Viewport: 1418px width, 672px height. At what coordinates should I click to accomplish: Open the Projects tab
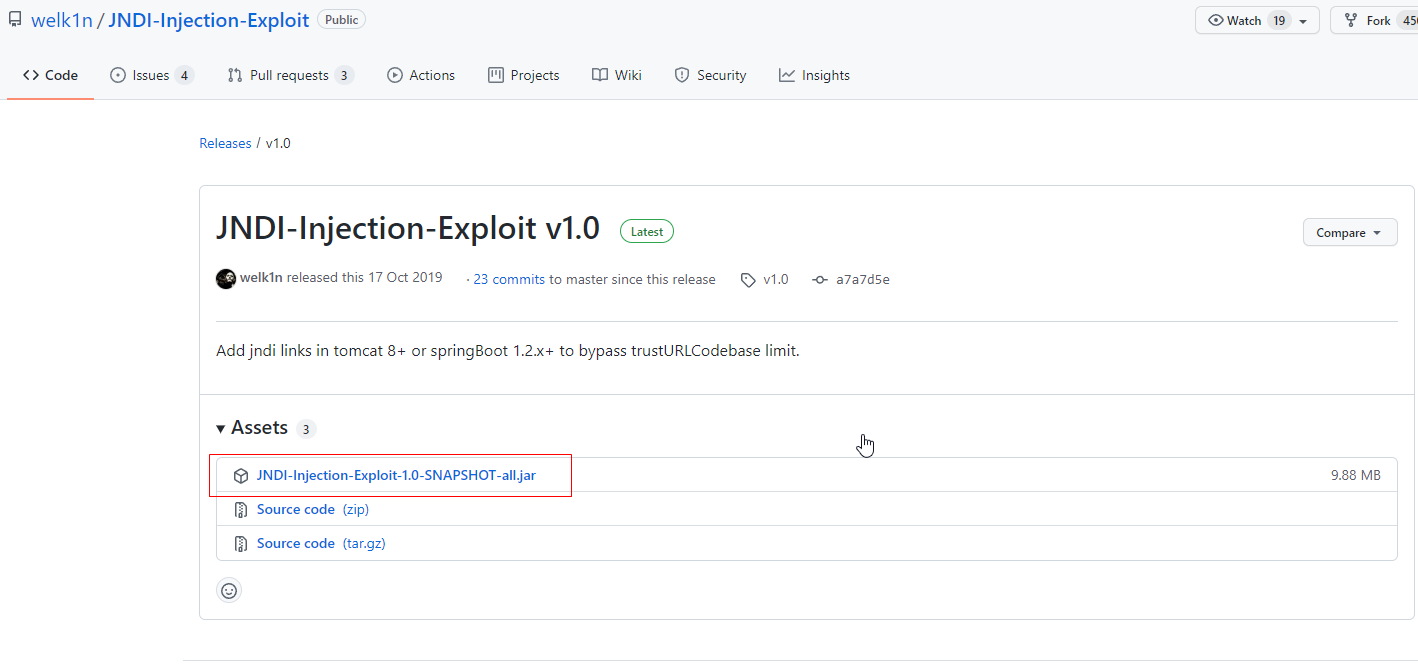[x=524, y=75]
